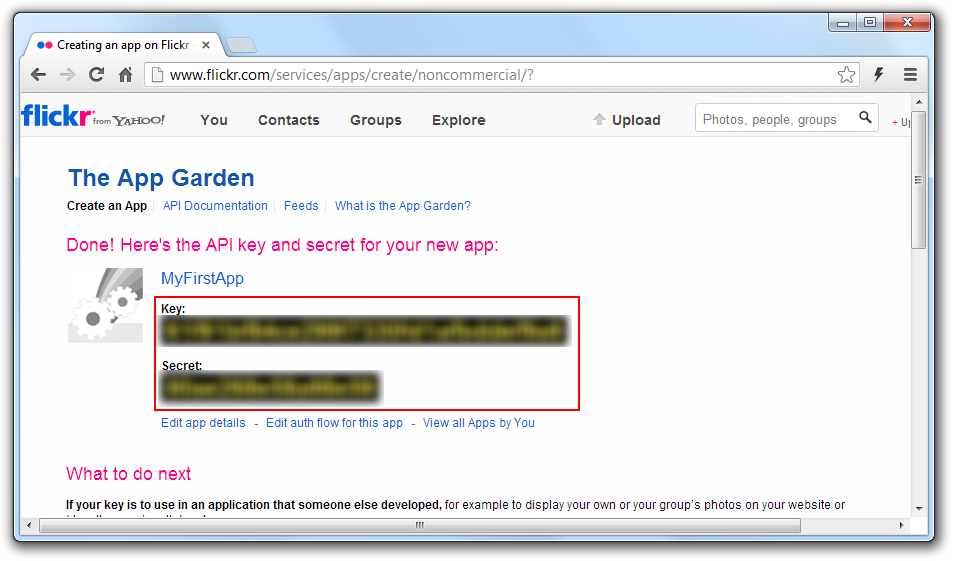Click the vertical scrollbar down arrow

point(918,509)
